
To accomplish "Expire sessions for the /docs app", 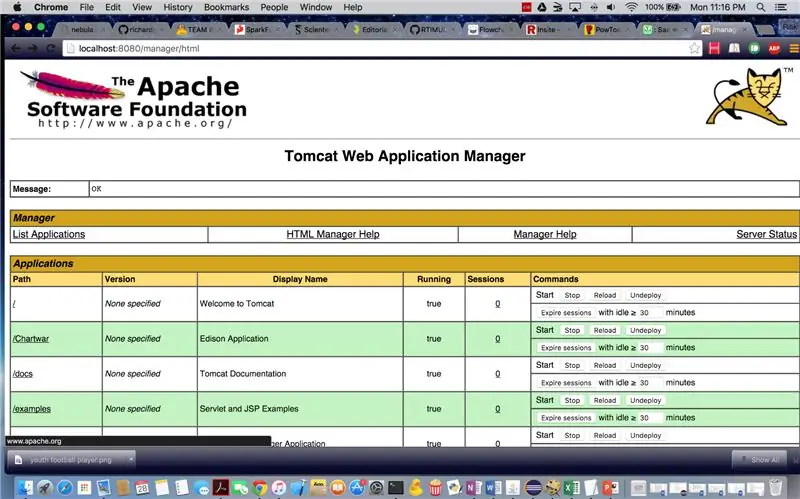I will pos(566,383).
